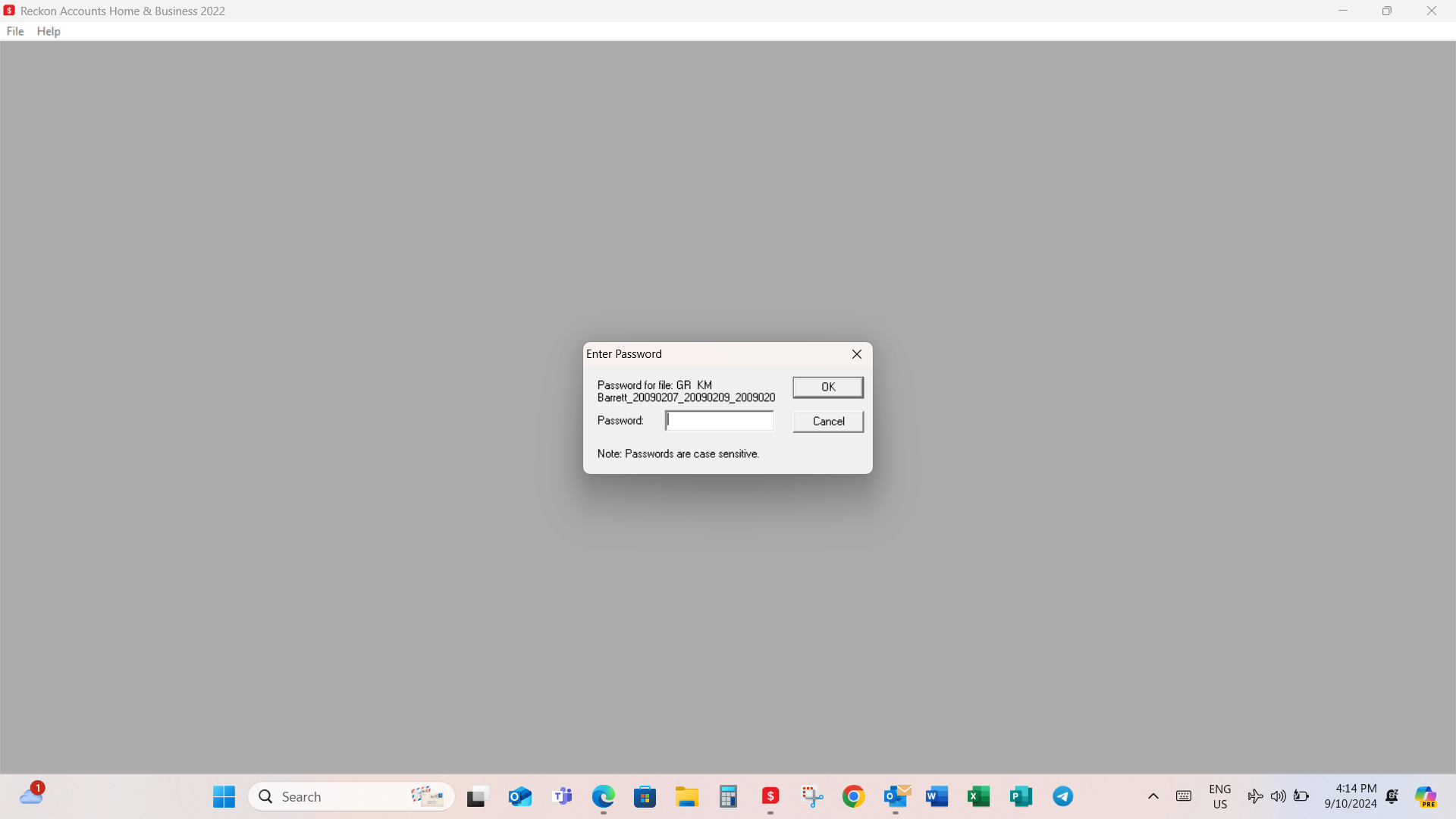Open the Windows Start menu
The width and height of the screenshot is (1456, 819).
pyautogui.click(x=224, y=796)
